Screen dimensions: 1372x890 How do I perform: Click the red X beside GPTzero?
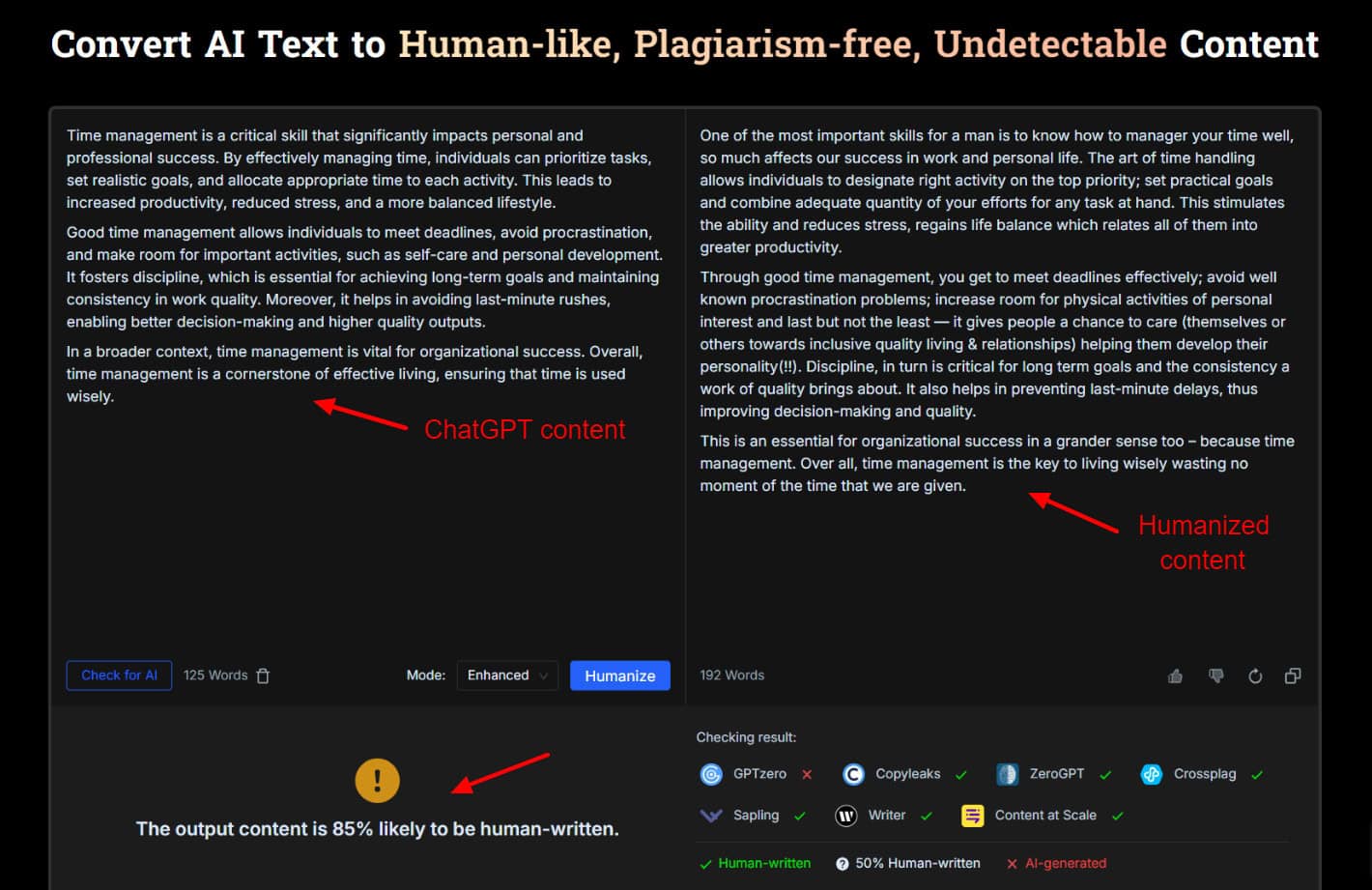click(807, 774)
